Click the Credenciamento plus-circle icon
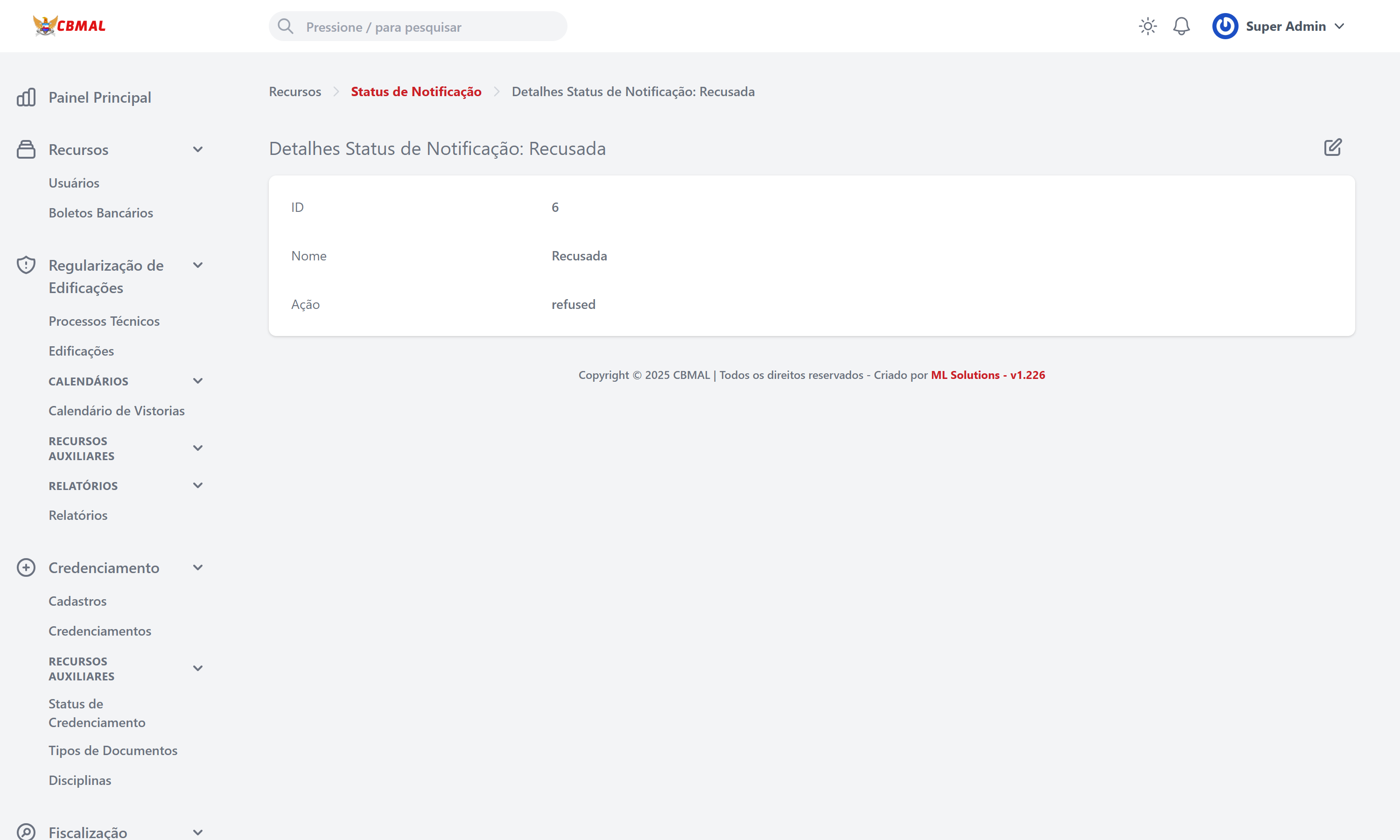The width and height of the screenshot is (1400, 840). pos(26,567)
